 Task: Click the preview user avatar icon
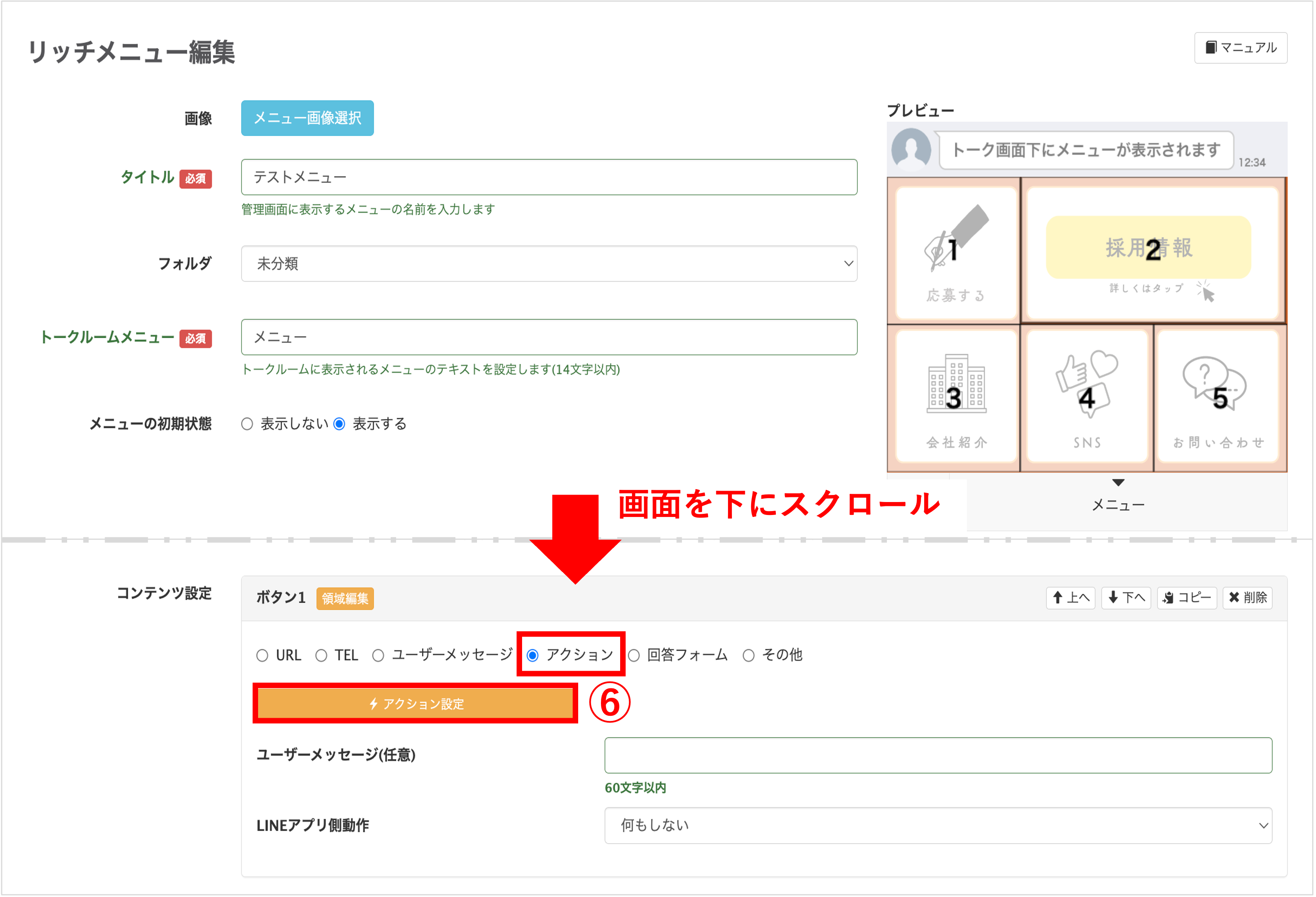point(912,149)
